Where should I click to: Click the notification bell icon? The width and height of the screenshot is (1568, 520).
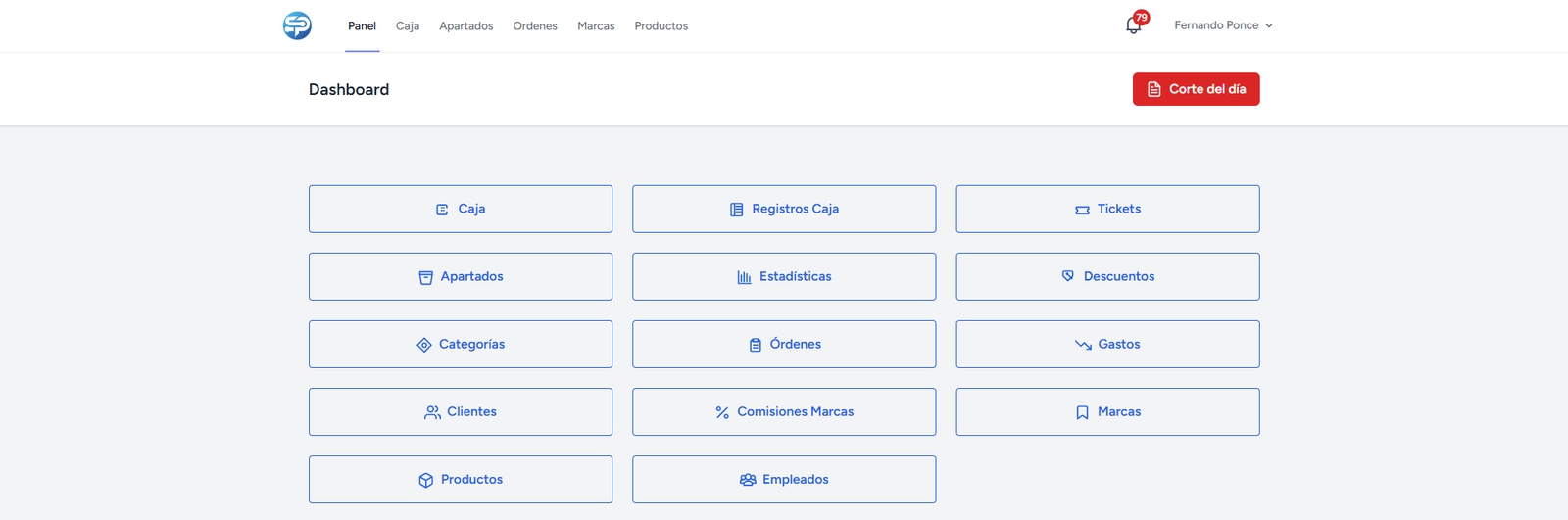pos(1133,26)
